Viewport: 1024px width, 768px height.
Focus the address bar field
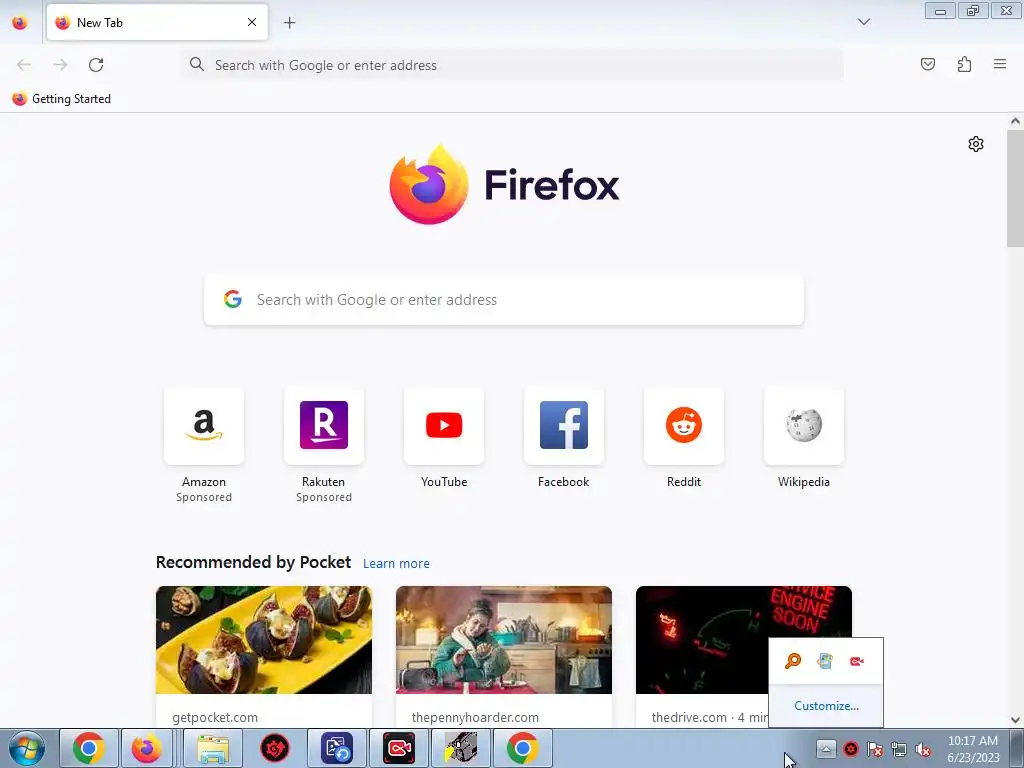pyautogui.click(x=512, y=65)
